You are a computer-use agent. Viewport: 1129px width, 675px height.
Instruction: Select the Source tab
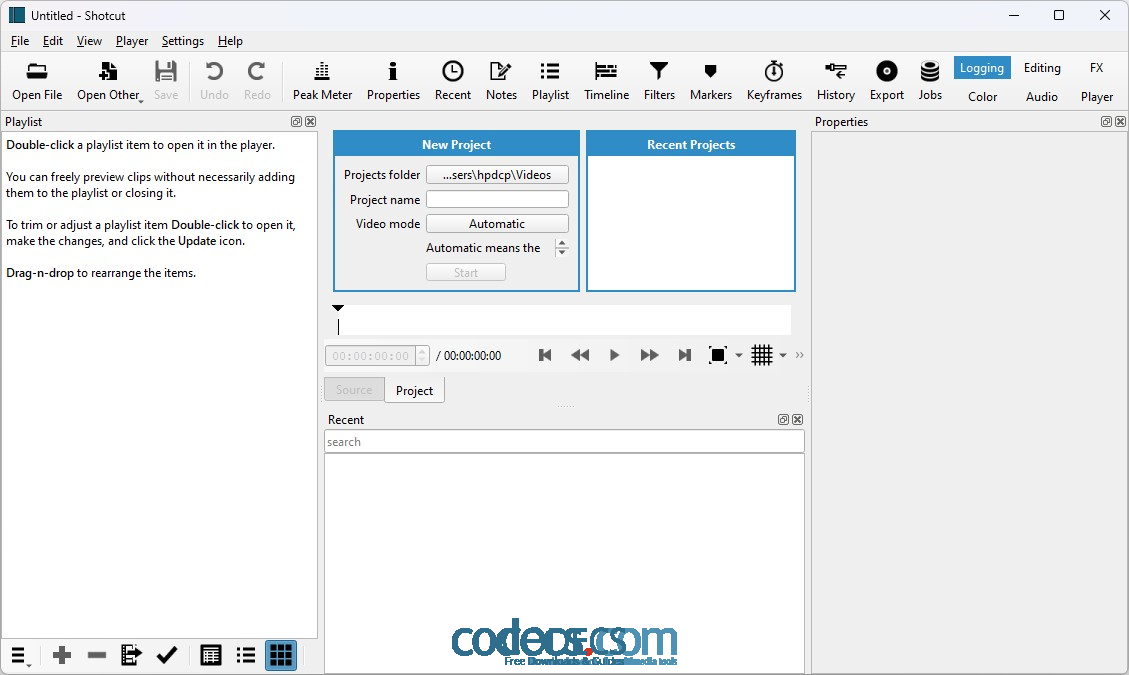click(354, 390)
